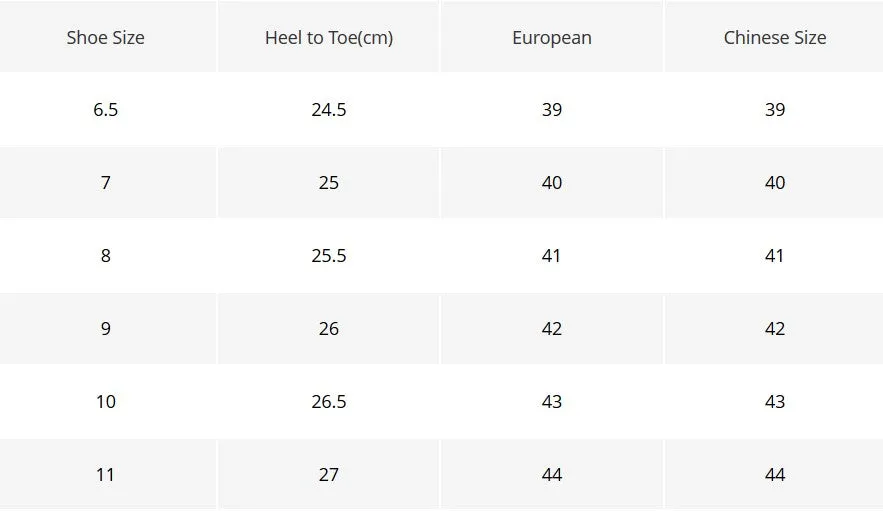Image resolution: width=883 pixels, height=511 pixels.
Task: Select Chinese size 43 cell
Action: pyautogui.click(x=775, y=402)
